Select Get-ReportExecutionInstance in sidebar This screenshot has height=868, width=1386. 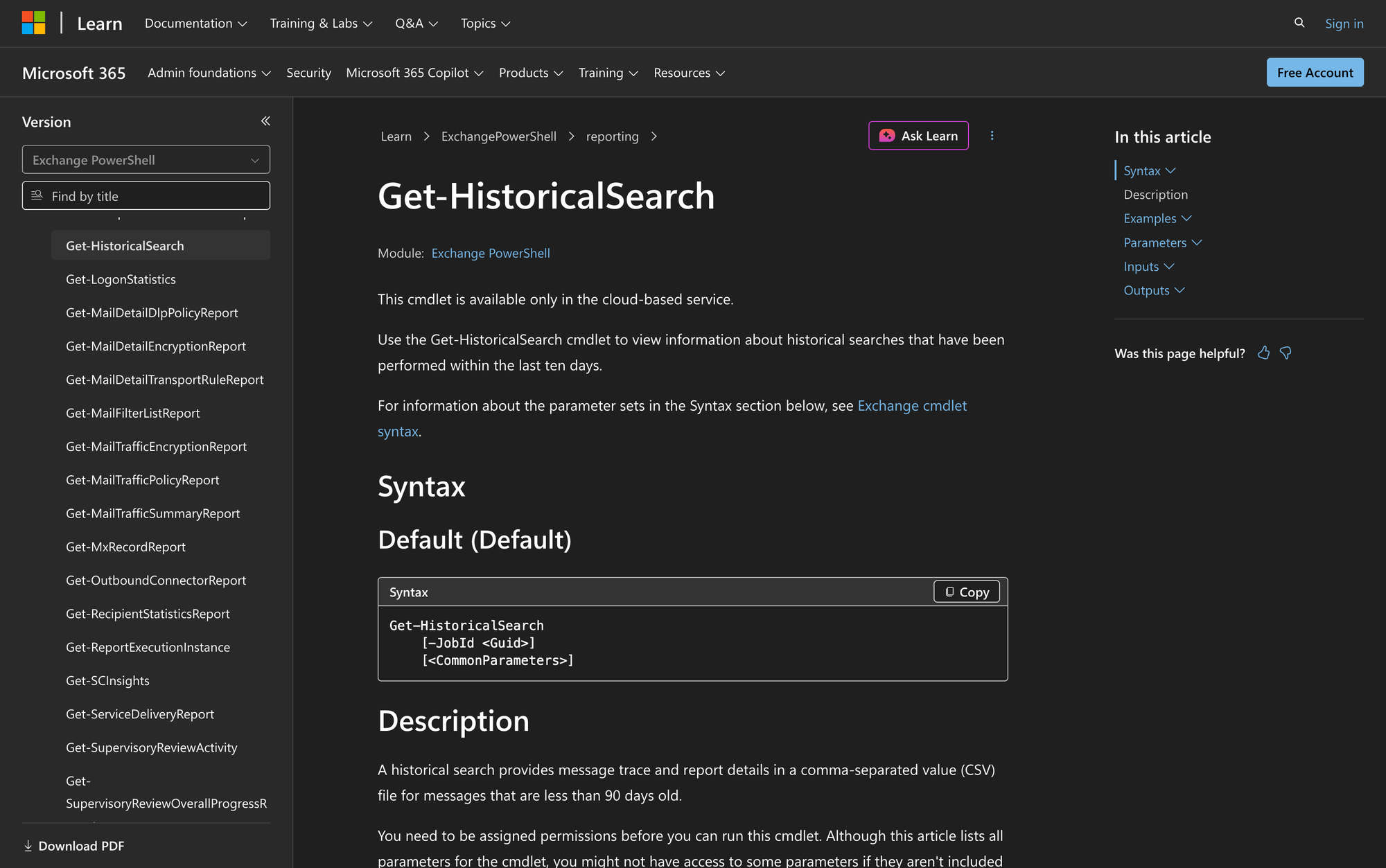pyautogui.click(x=148, y=647)
